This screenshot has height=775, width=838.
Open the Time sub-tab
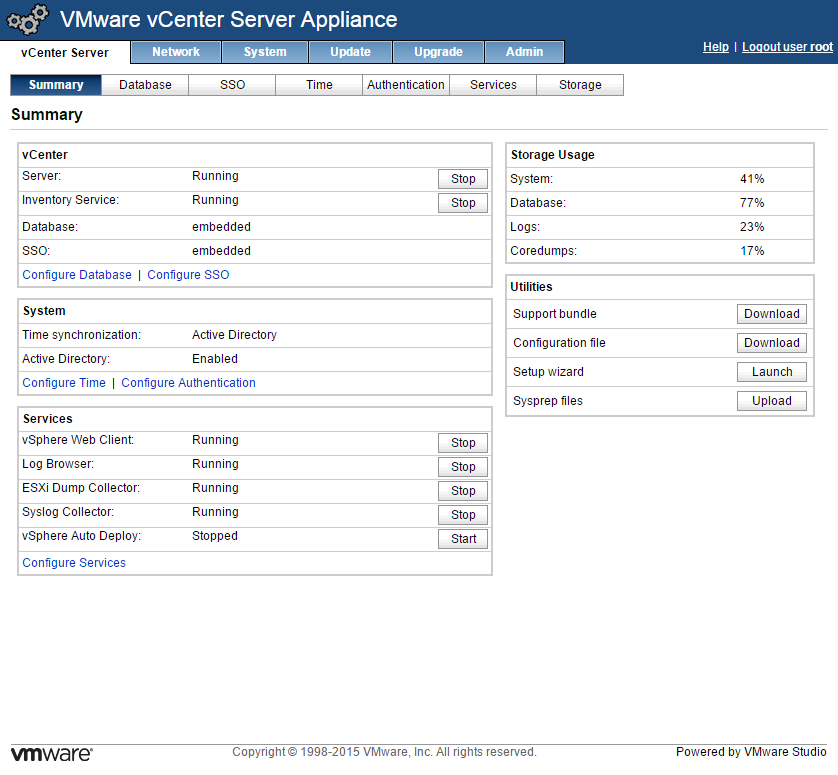pos(319,85)
